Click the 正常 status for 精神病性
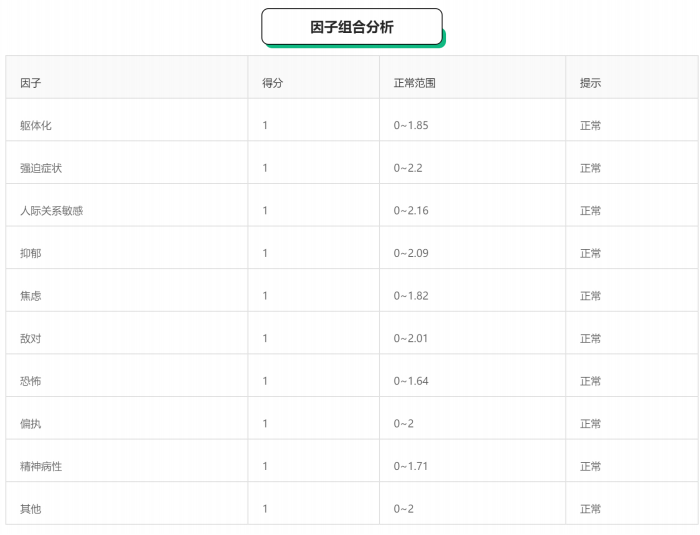The image size is (700, 535). (590, 467)
